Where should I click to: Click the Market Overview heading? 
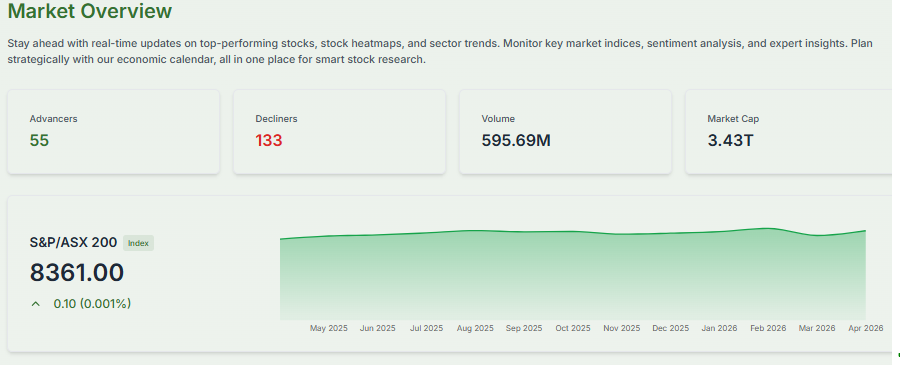click(90, 11)
